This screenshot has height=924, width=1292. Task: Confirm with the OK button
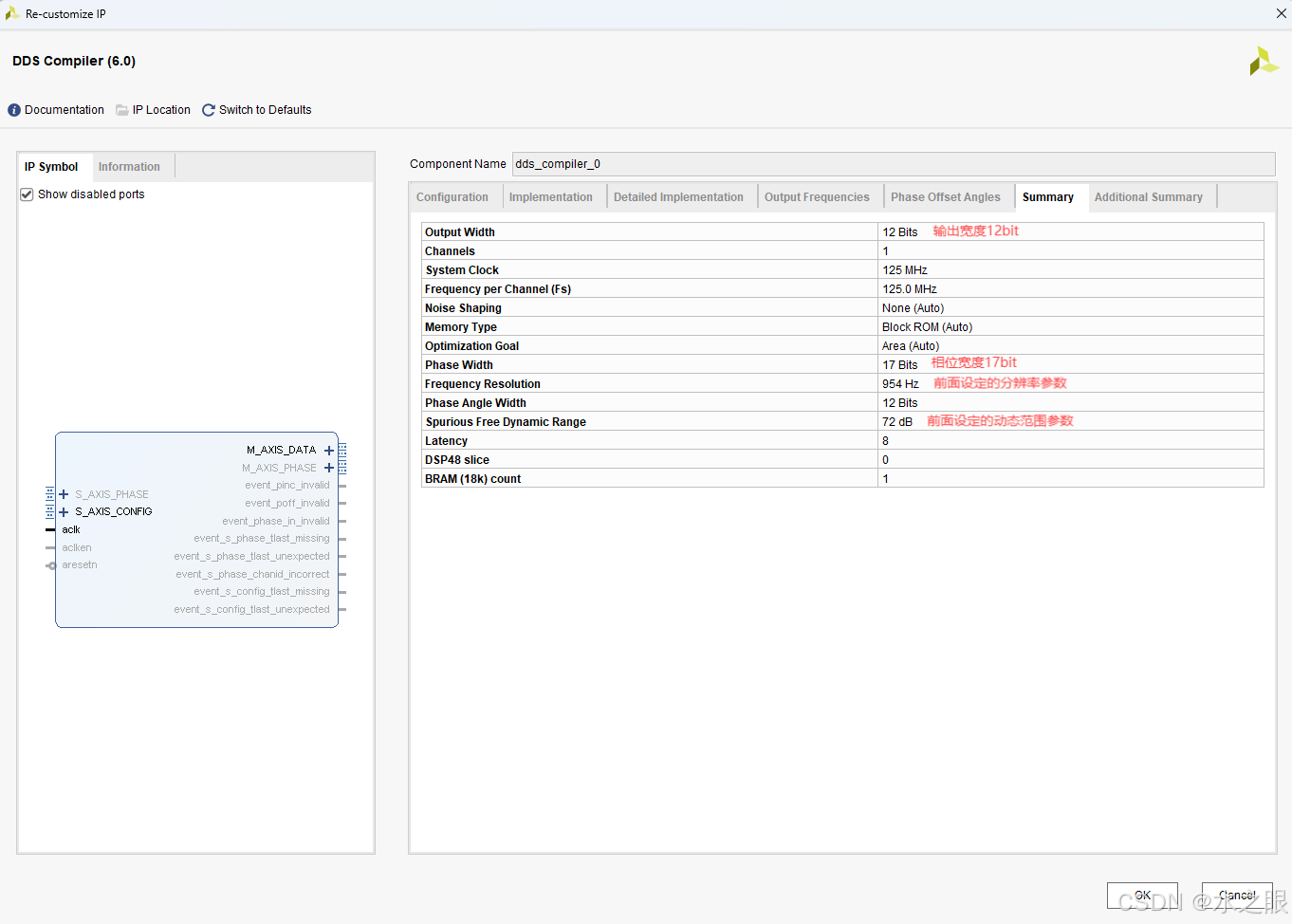pos(1142,896)
